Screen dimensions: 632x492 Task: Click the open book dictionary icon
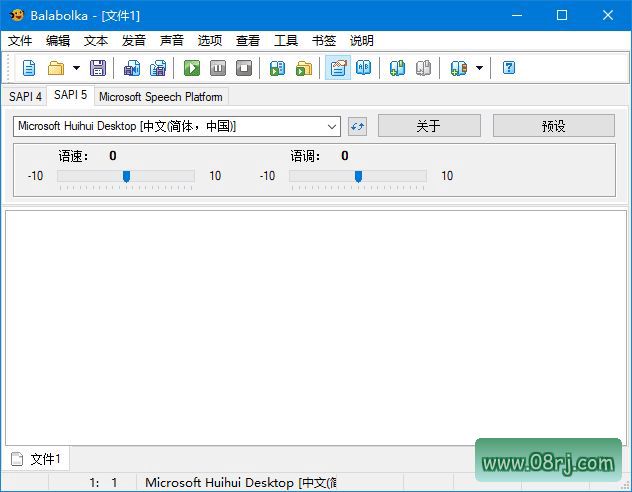click(x=364, y=67)
